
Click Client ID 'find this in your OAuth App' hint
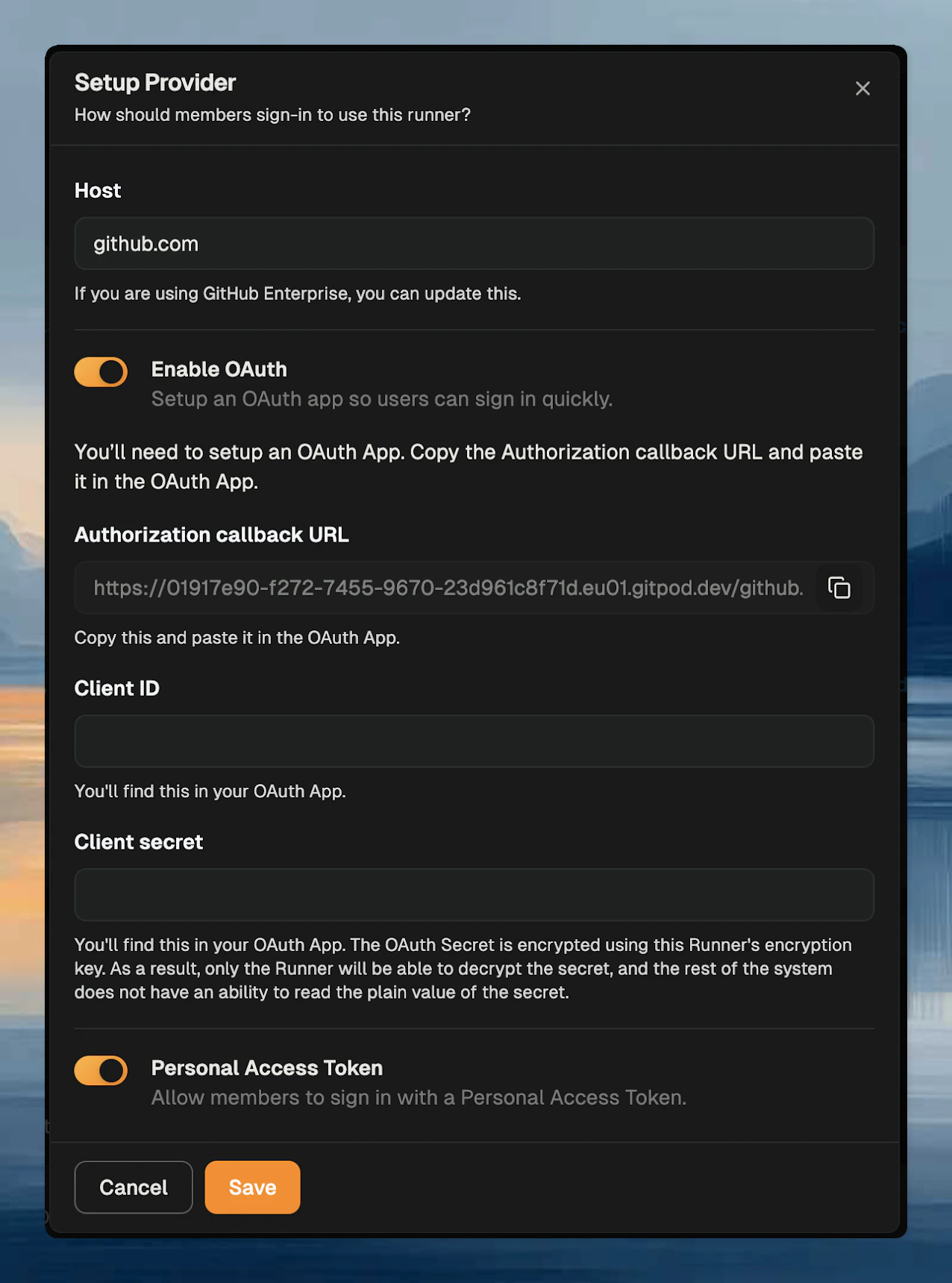(210, 791)
